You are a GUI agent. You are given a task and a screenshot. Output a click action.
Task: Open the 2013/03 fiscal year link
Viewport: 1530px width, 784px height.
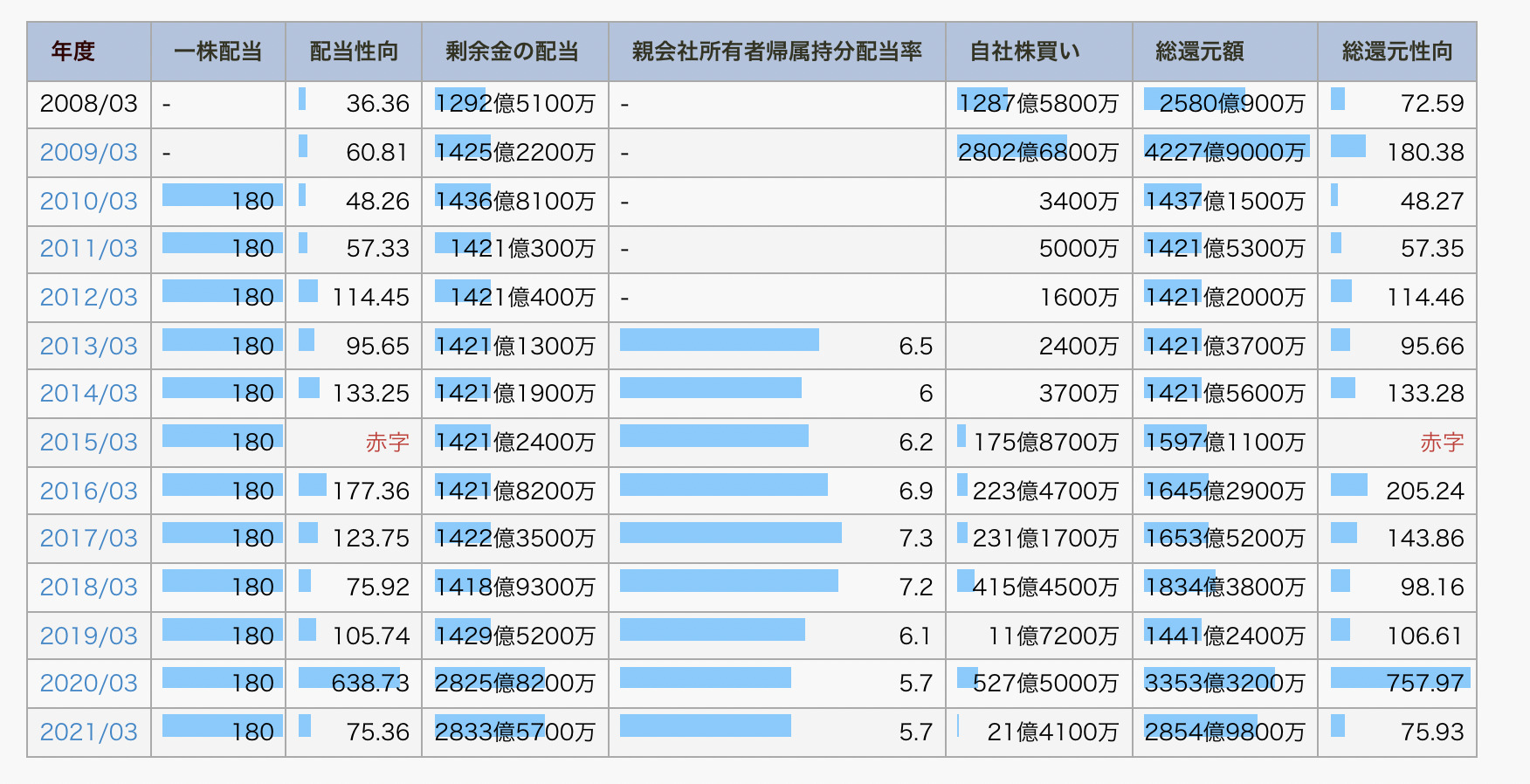tap(89, 347)
